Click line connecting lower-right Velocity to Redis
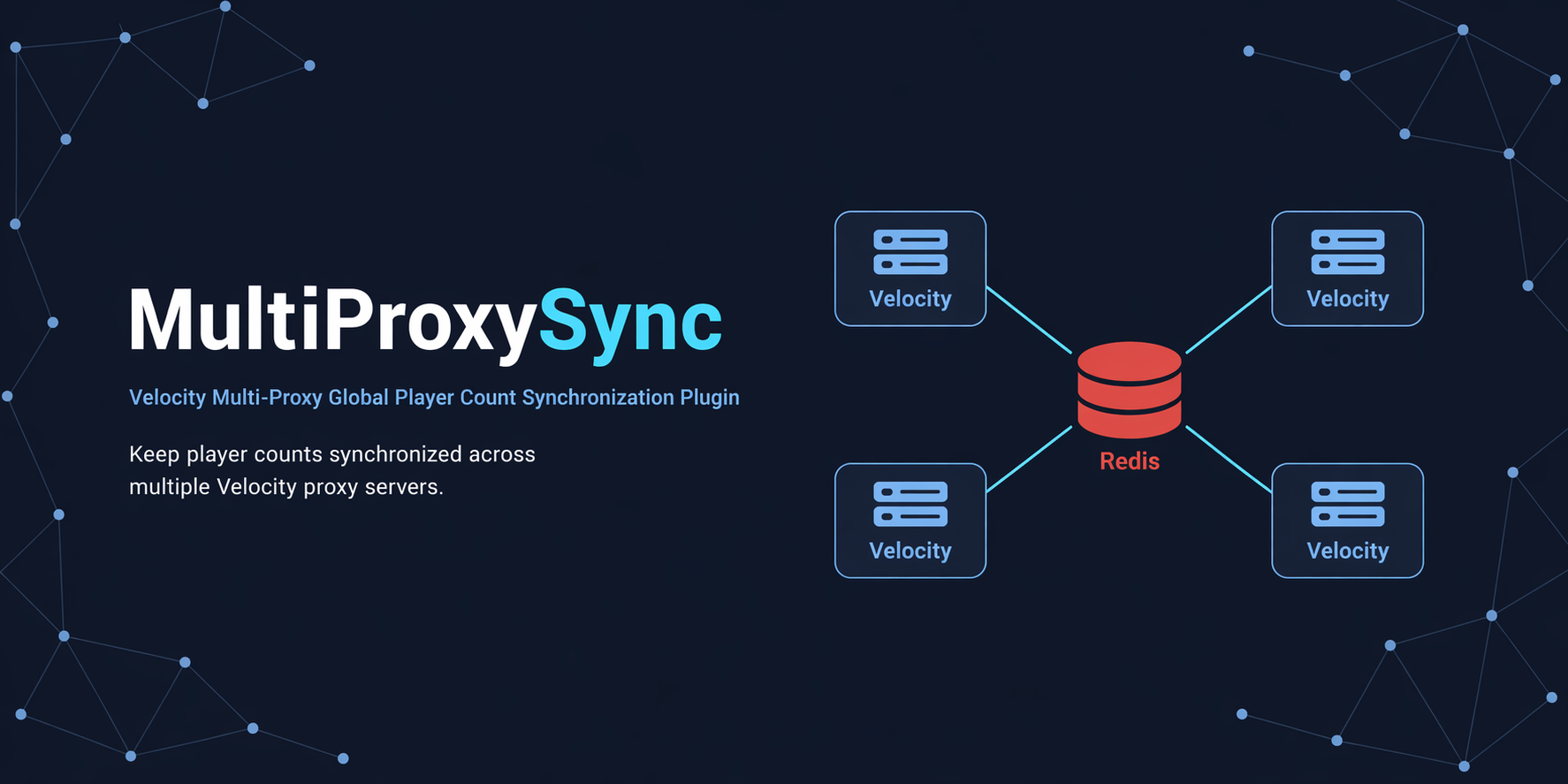This screenshot has height=784, width=1568. pyautogui.click(x=1229, y=459)
